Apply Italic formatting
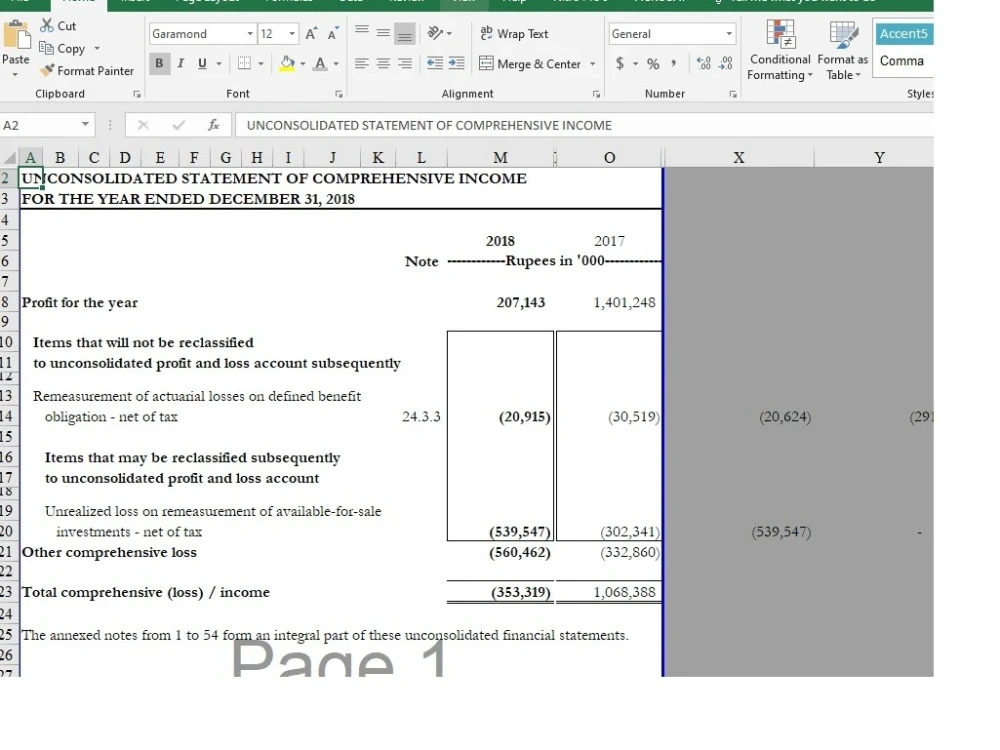The height and width of the screenshot is (750, 1000). tap(180, 63)
